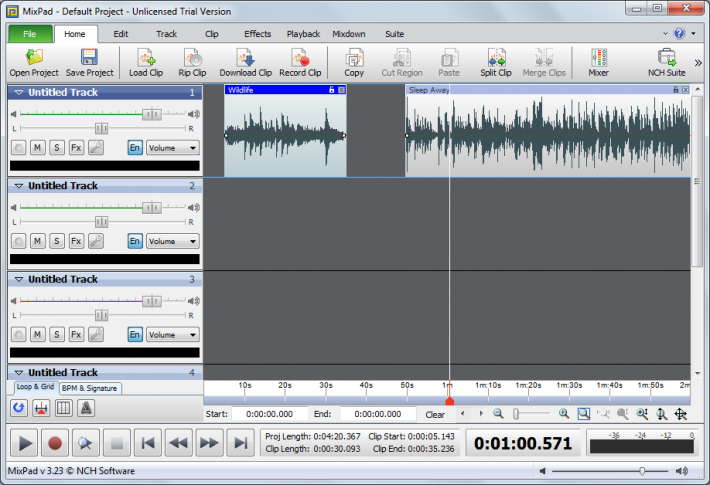Open Project from the toolbar
The height and width of the screenshot is (485, 710).
[34, 62]
